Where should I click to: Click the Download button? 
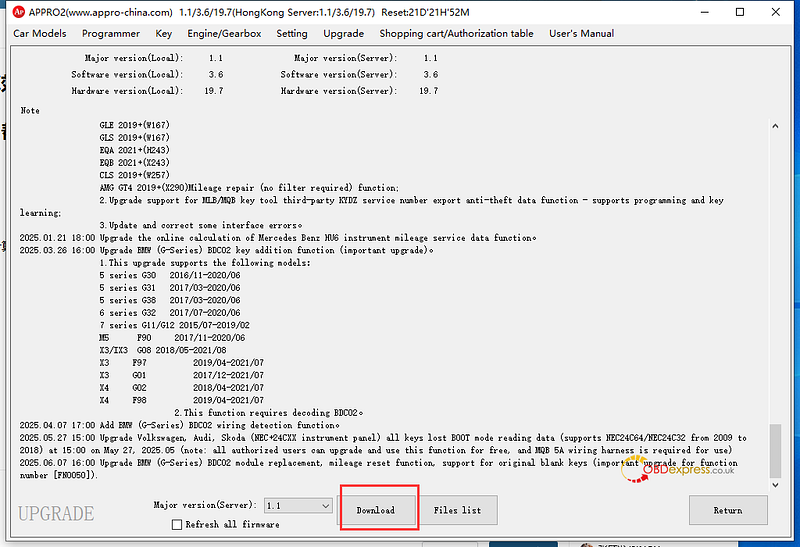coord(376,510)
